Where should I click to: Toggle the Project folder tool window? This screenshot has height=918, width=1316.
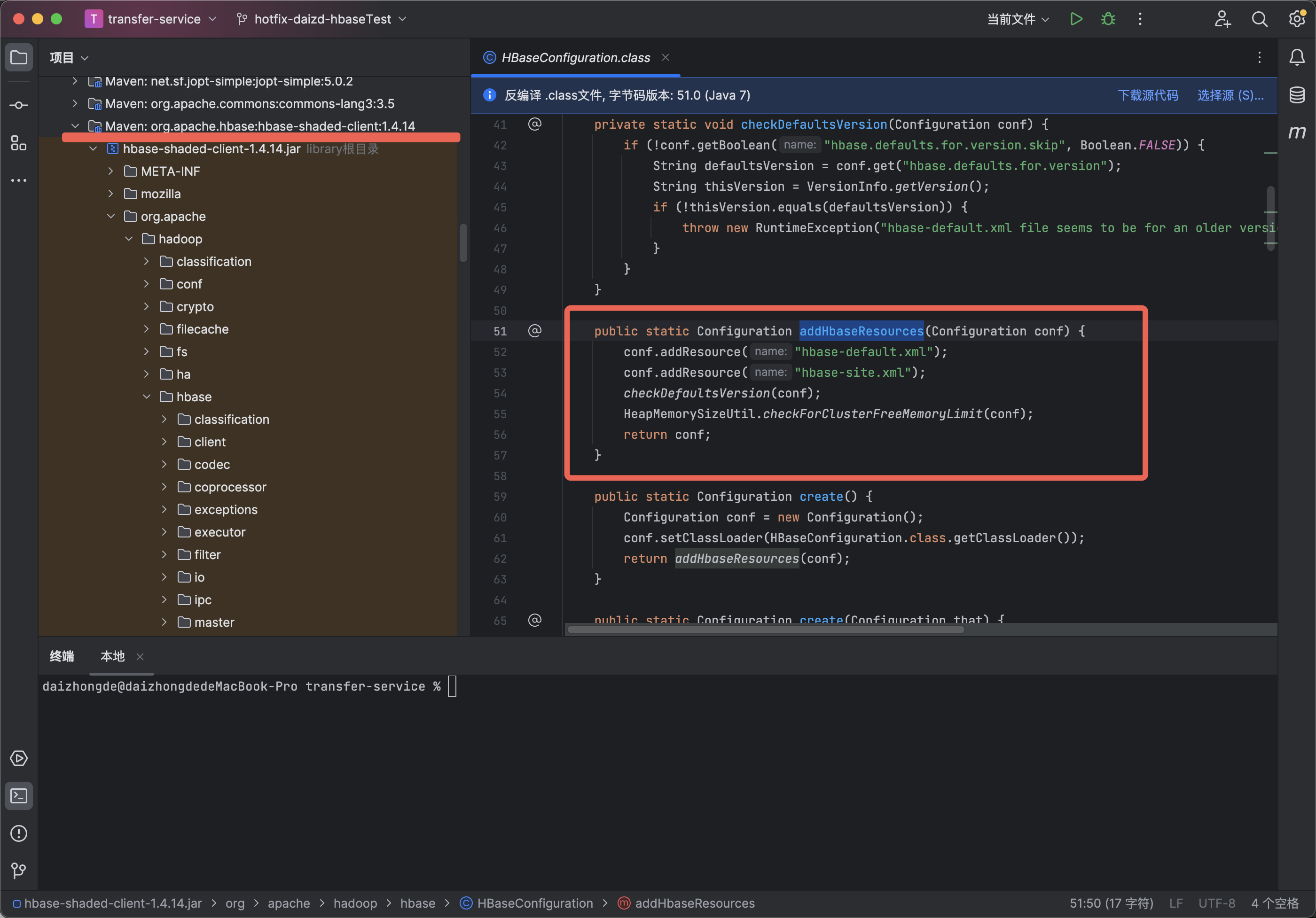19,57
